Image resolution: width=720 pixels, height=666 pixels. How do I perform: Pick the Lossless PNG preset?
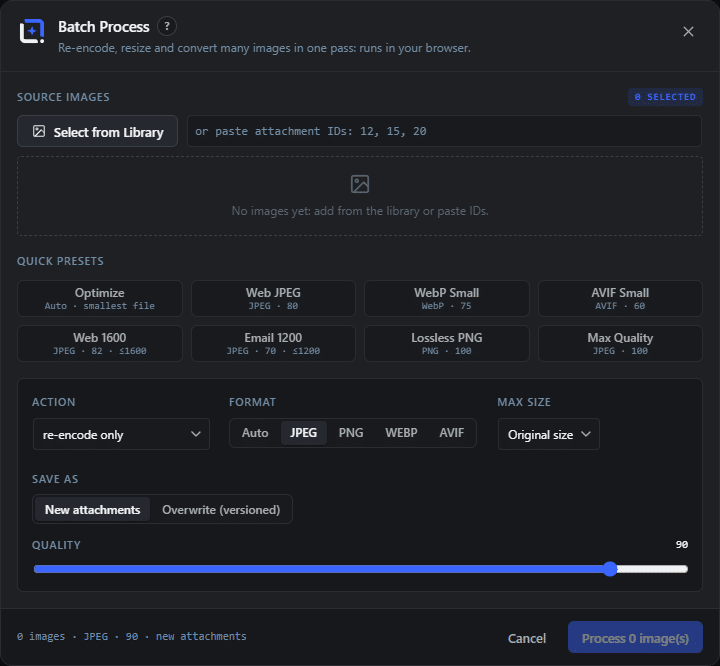[446, 344]
